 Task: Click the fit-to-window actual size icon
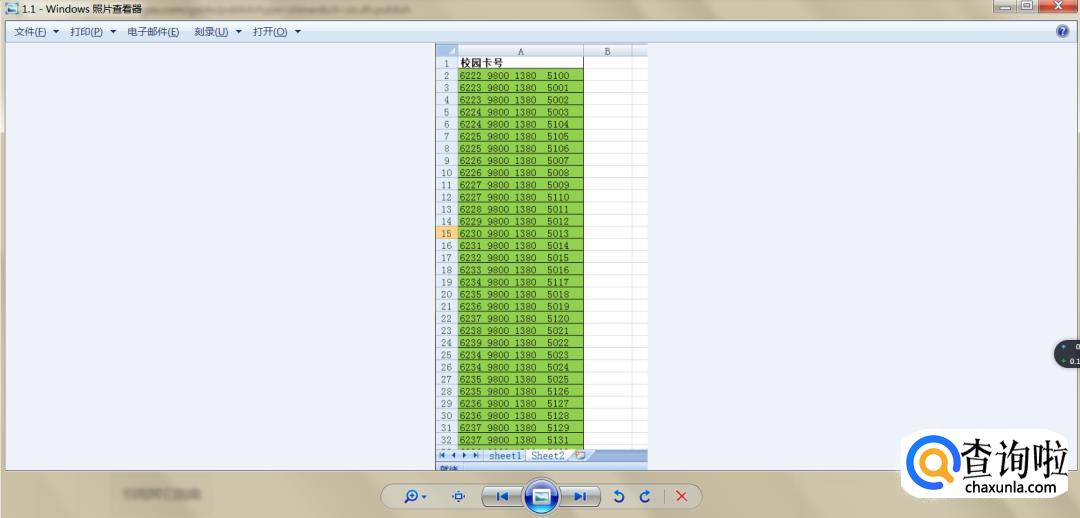tap(459, 496)
